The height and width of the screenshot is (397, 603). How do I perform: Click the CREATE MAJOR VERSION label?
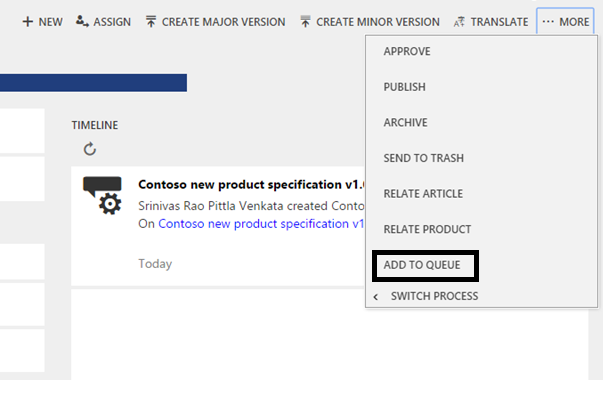click(x=223, y=22)
